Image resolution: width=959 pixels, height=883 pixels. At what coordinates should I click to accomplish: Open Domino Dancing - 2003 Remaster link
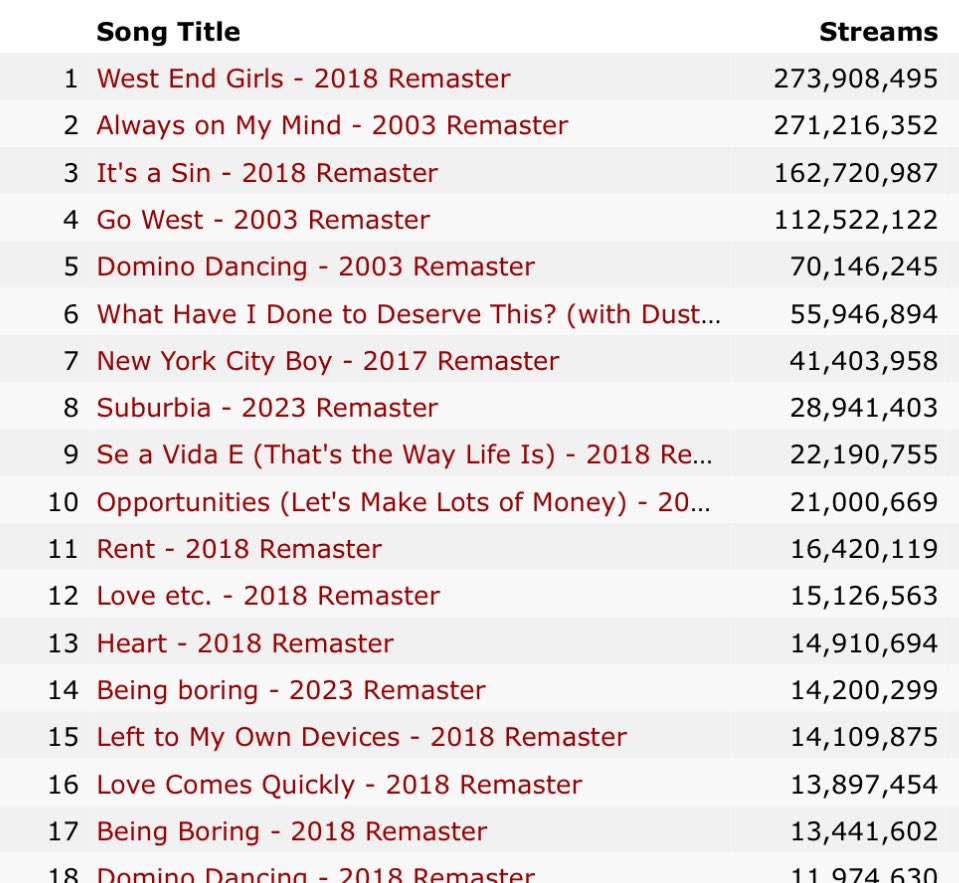[x=316, y=267]
